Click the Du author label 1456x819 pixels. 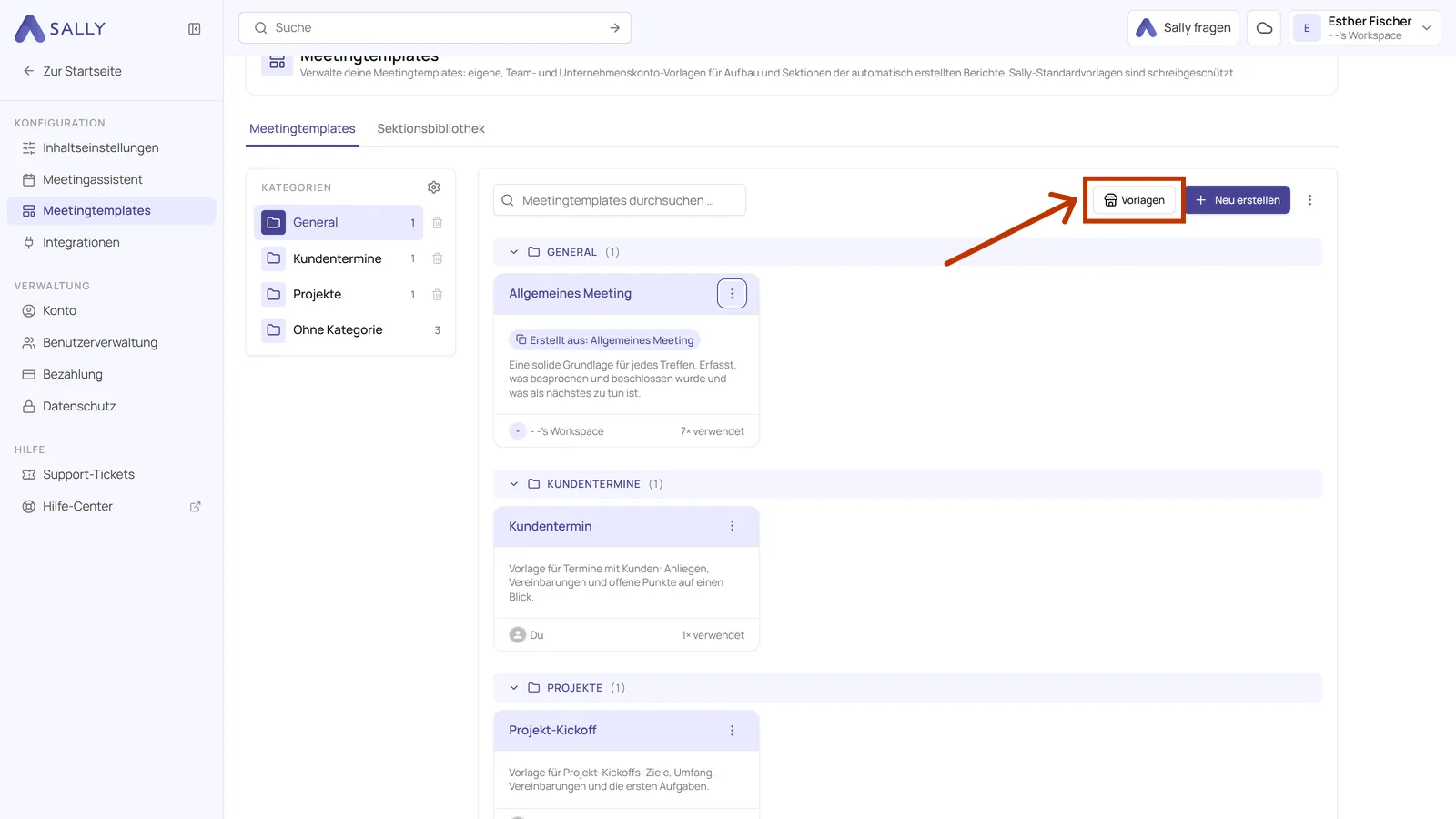pyautogui.click(x=537, y=635)
